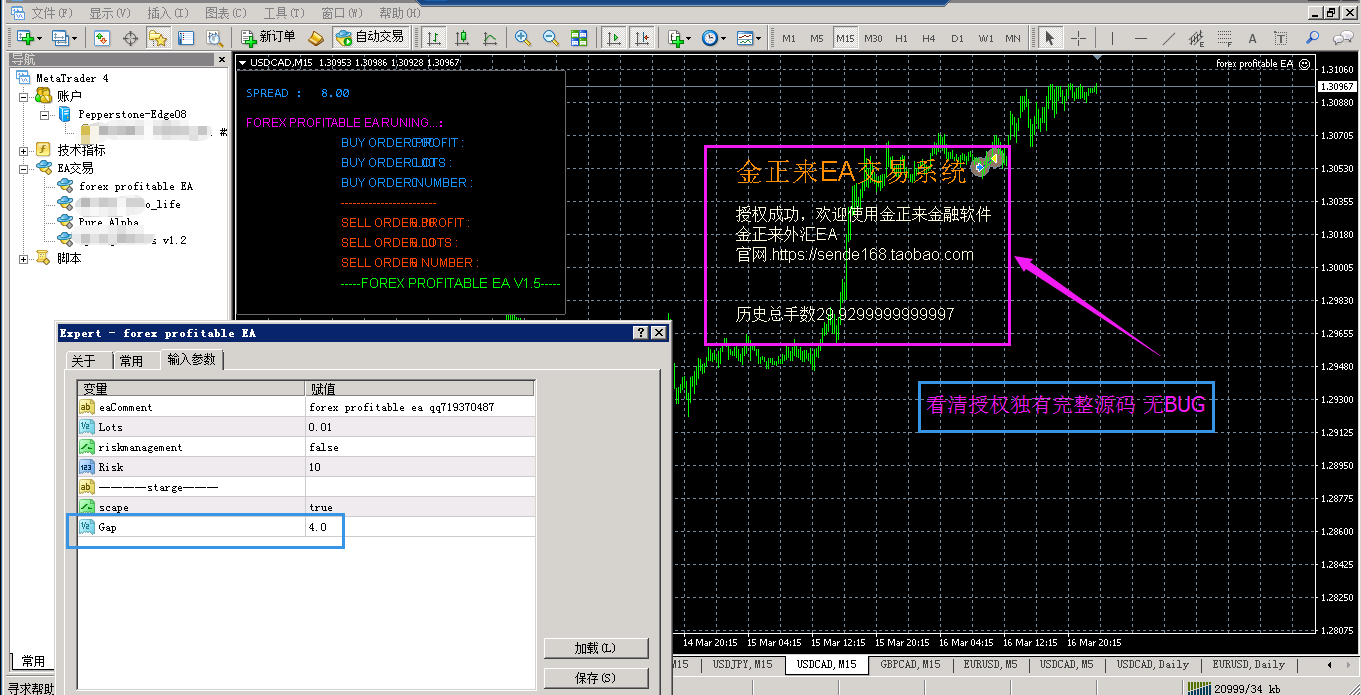This screenshot has height=695, width=1361.
Task: Collapse the EA交易 tree node
Action: [x=24, y=168]
